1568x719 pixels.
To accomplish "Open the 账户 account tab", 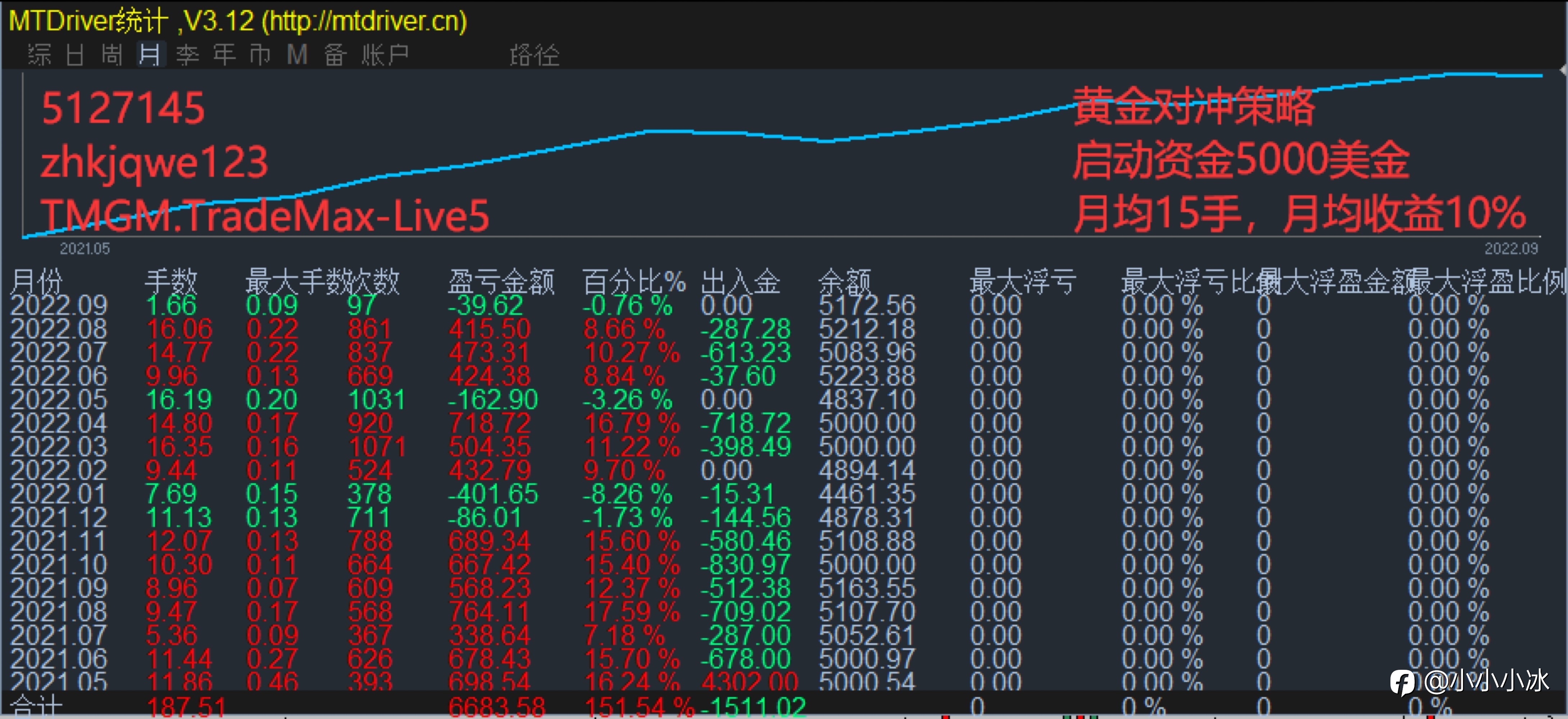I will [385, 55].
